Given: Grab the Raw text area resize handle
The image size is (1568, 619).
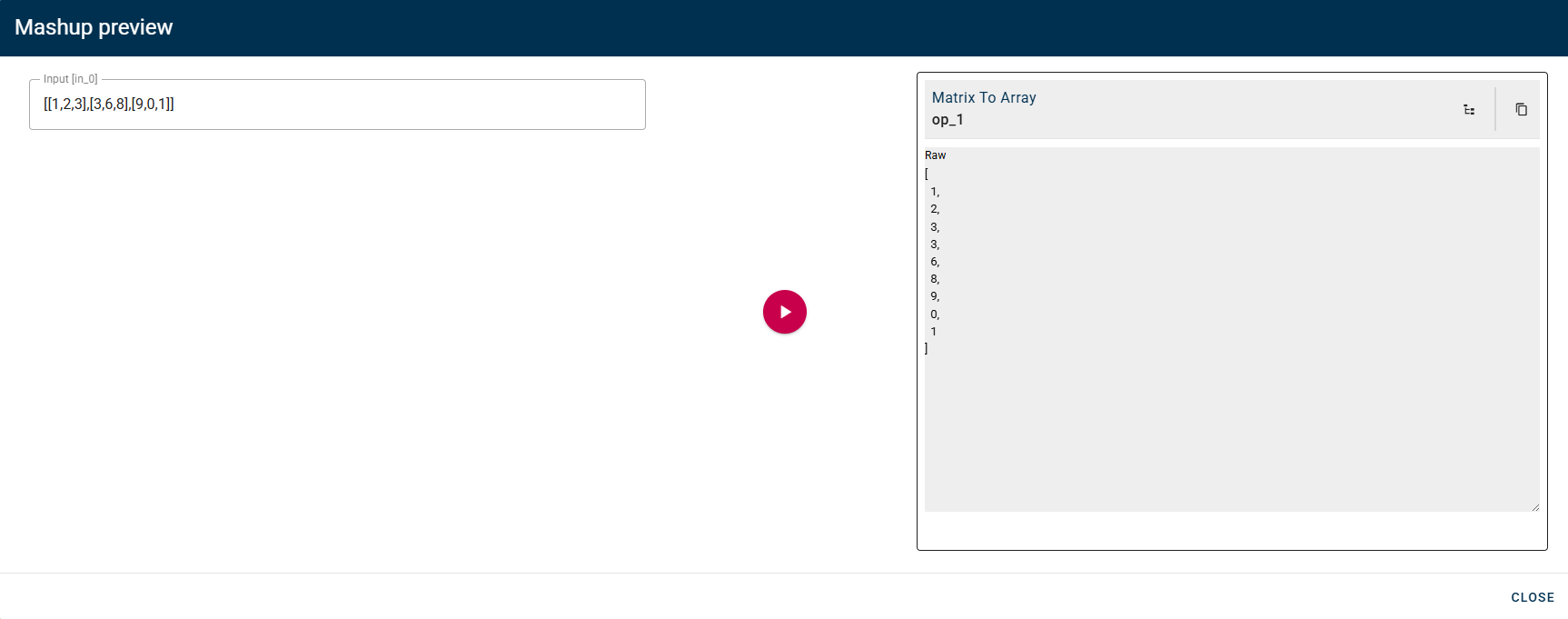Looking at the screenshot, I should (x=1534, y=507).
